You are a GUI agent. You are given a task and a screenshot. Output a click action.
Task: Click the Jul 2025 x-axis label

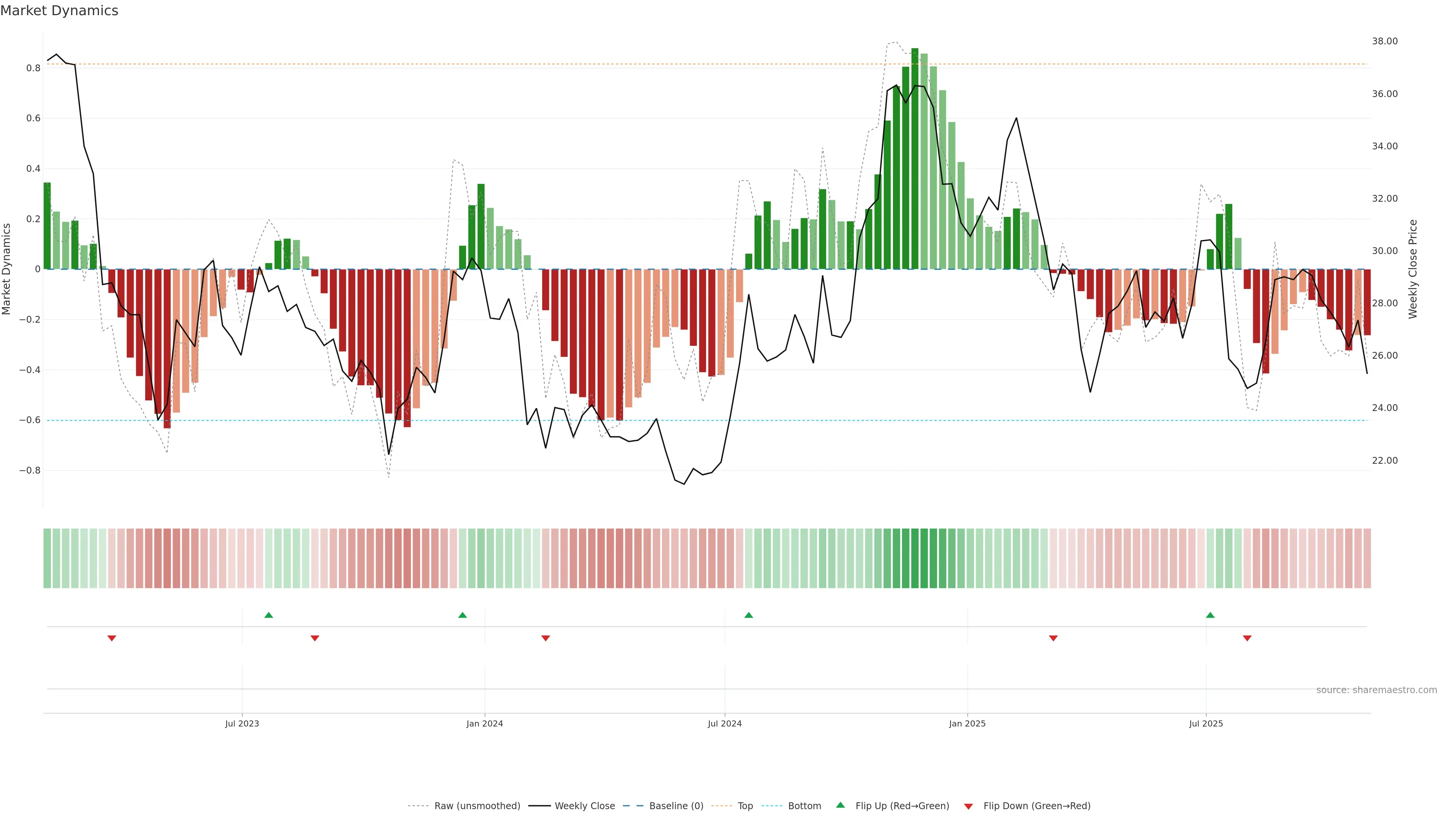(1206, 723)
